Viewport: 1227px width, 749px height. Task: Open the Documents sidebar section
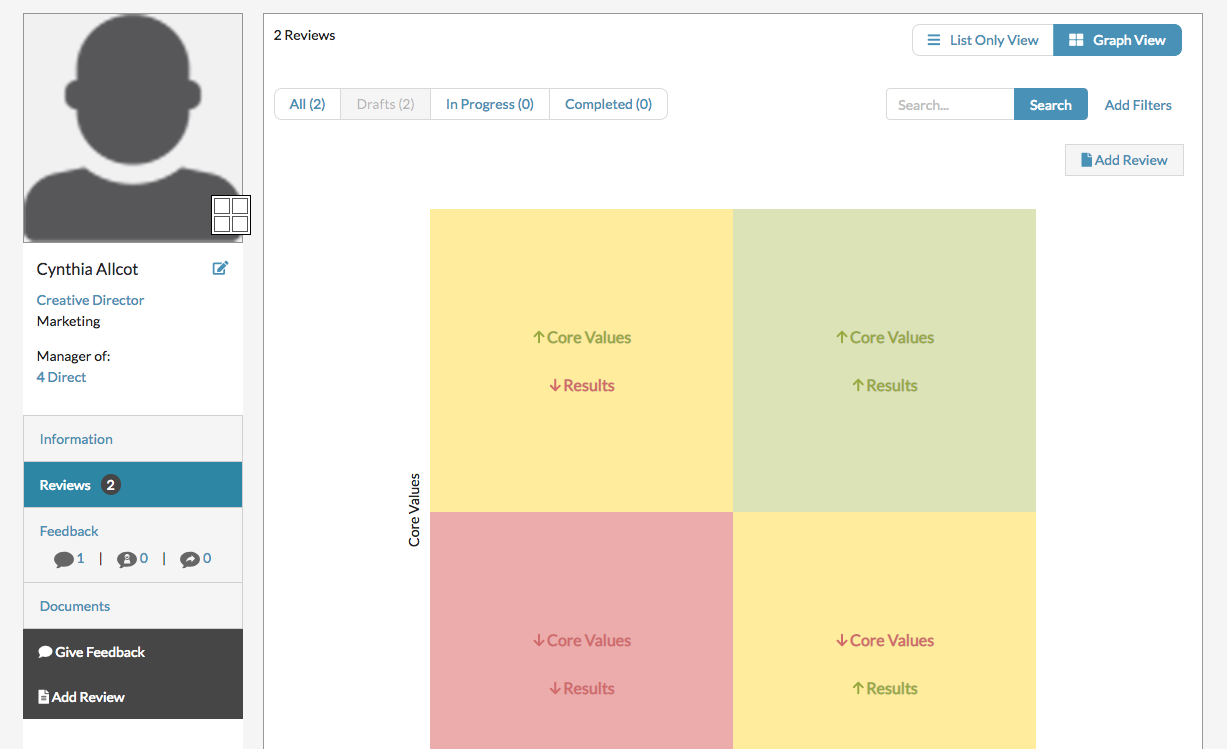pos(133,606)
